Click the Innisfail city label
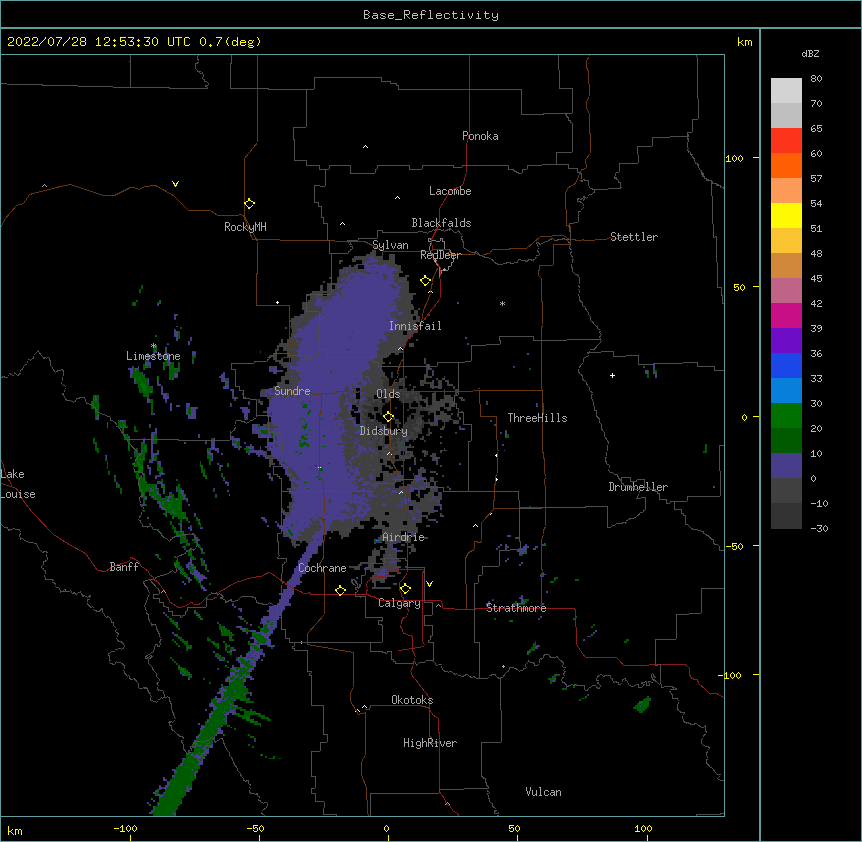The width and height of the screenshot is (862, 842). tap(415, 326)
